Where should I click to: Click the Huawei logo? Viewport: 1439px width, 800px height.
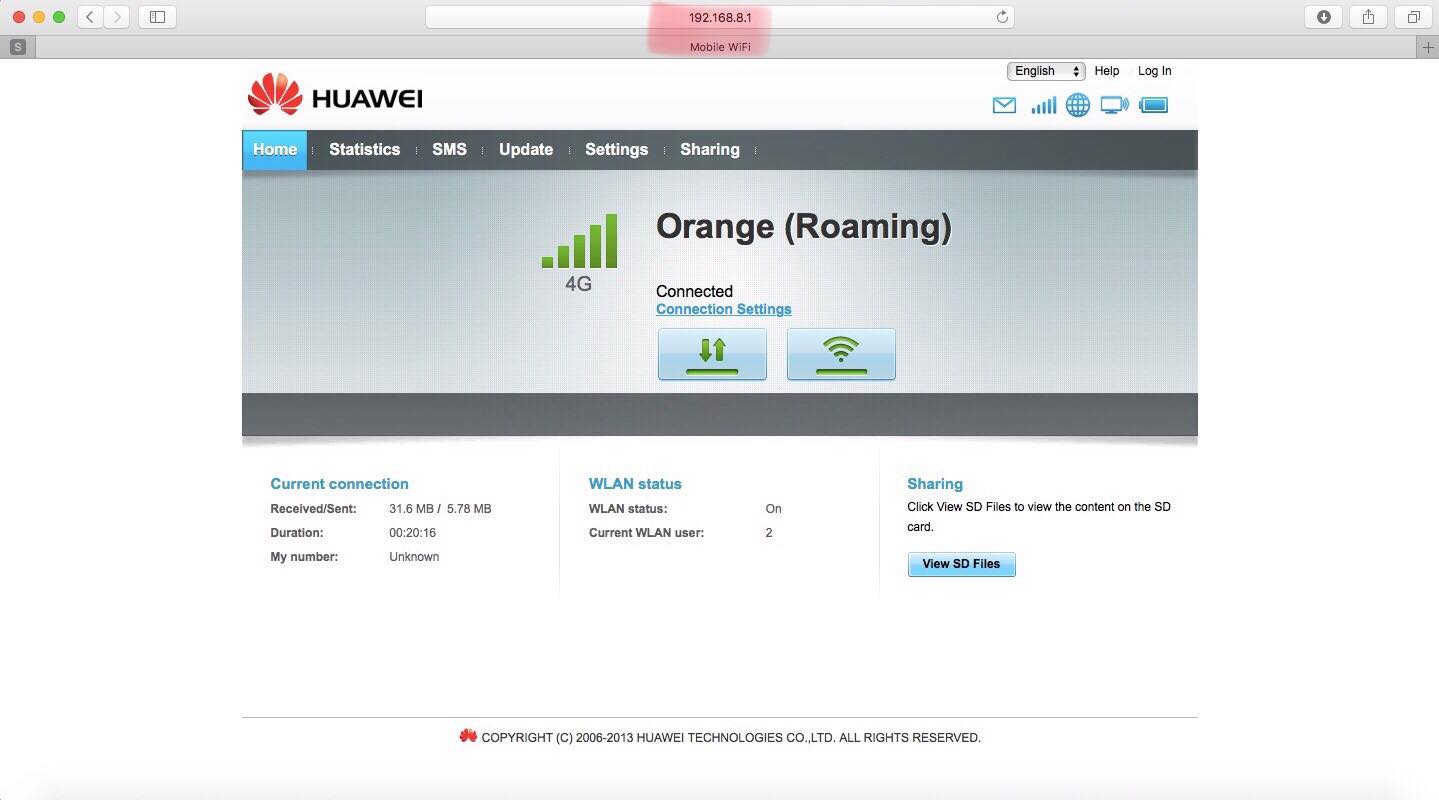pos(335,95)
